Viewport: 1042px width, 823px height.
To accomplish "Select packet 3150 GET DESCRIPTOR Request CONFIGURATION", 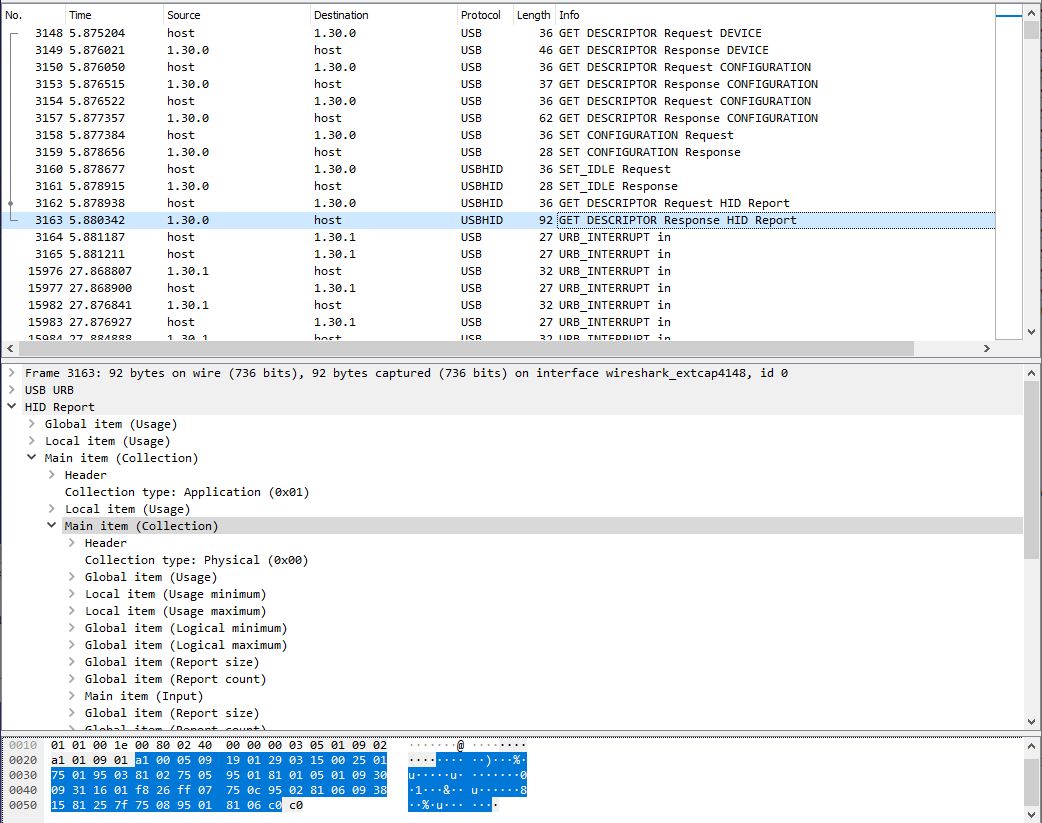I will tap(498, 67).
